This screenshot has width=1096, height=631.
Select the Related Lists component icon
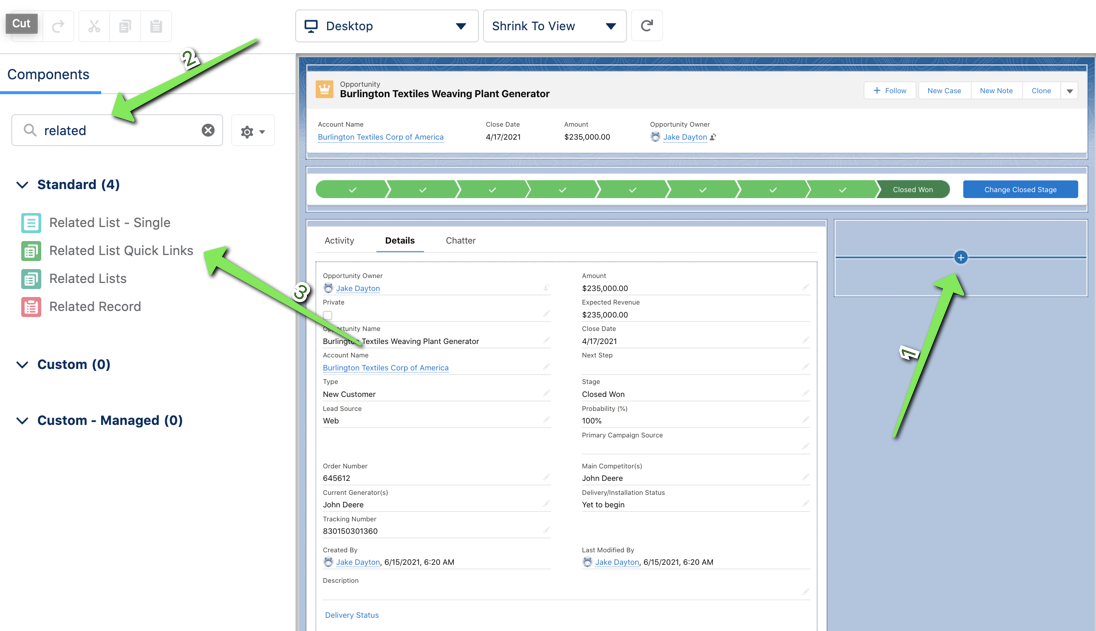pos(31,279)
